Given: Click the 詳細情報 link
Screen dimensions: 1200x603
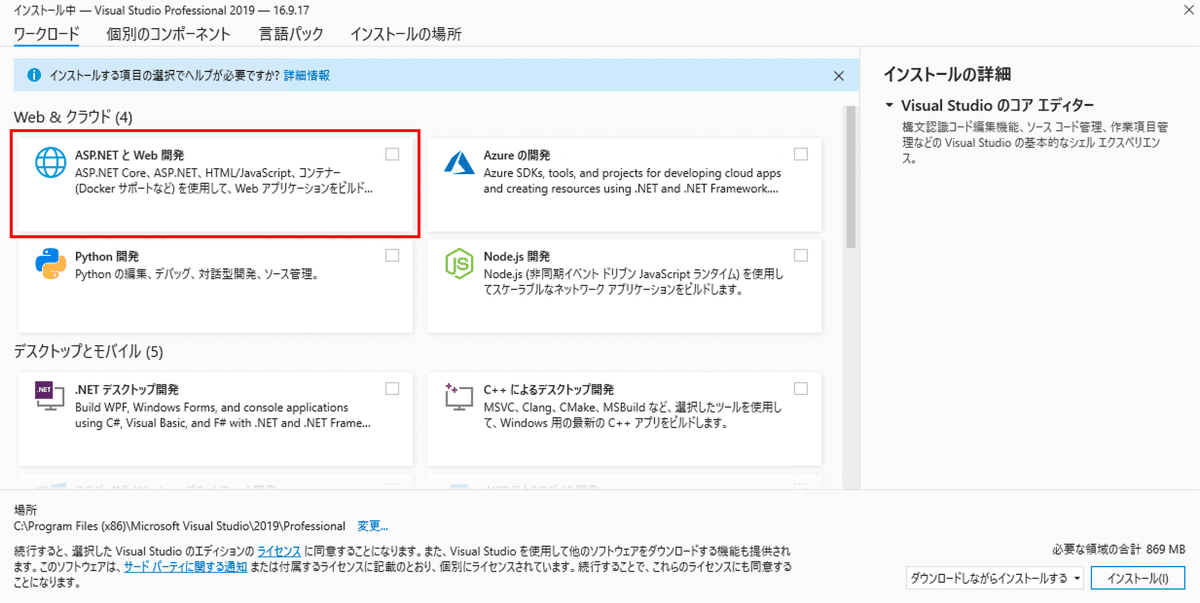Looking at the screenshot, I should click(x=307, y=75).
